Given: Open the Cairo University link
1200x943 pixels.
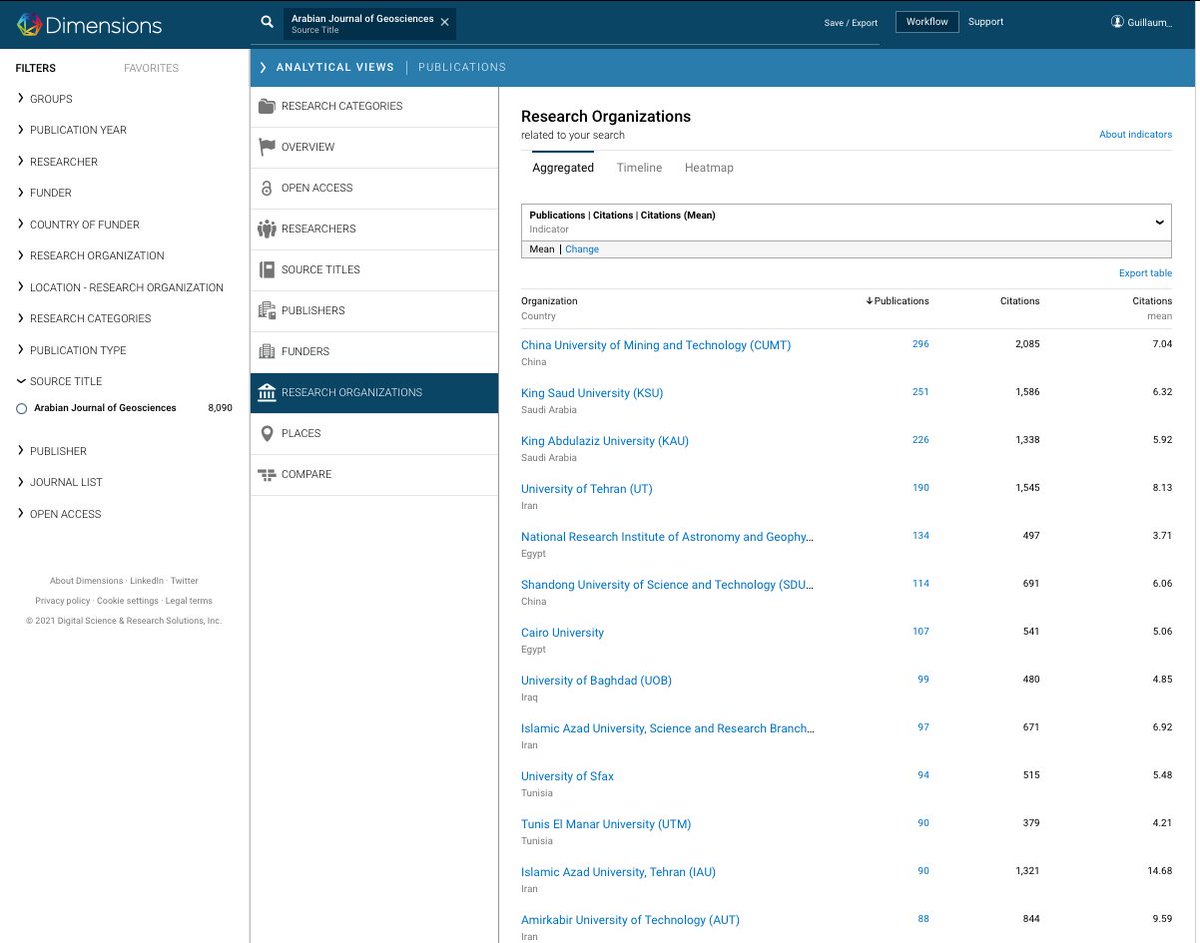Looking at the screenshot, I should click(x=562, y=633).
